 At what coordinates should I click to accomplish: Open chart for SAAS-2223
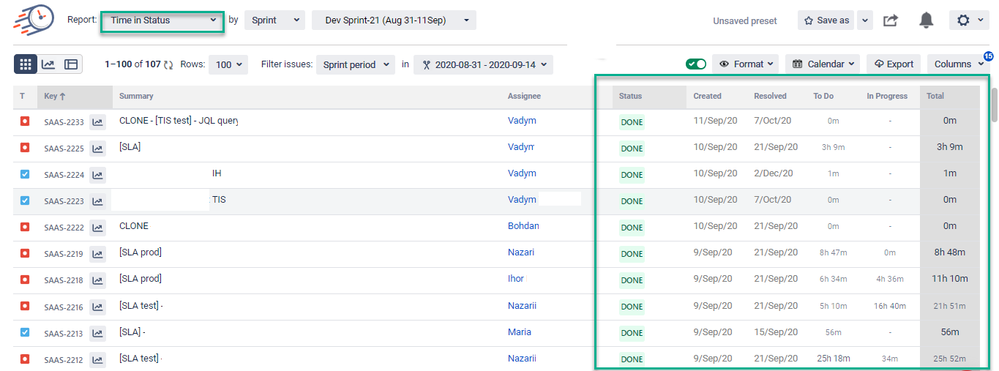(97, 201)
